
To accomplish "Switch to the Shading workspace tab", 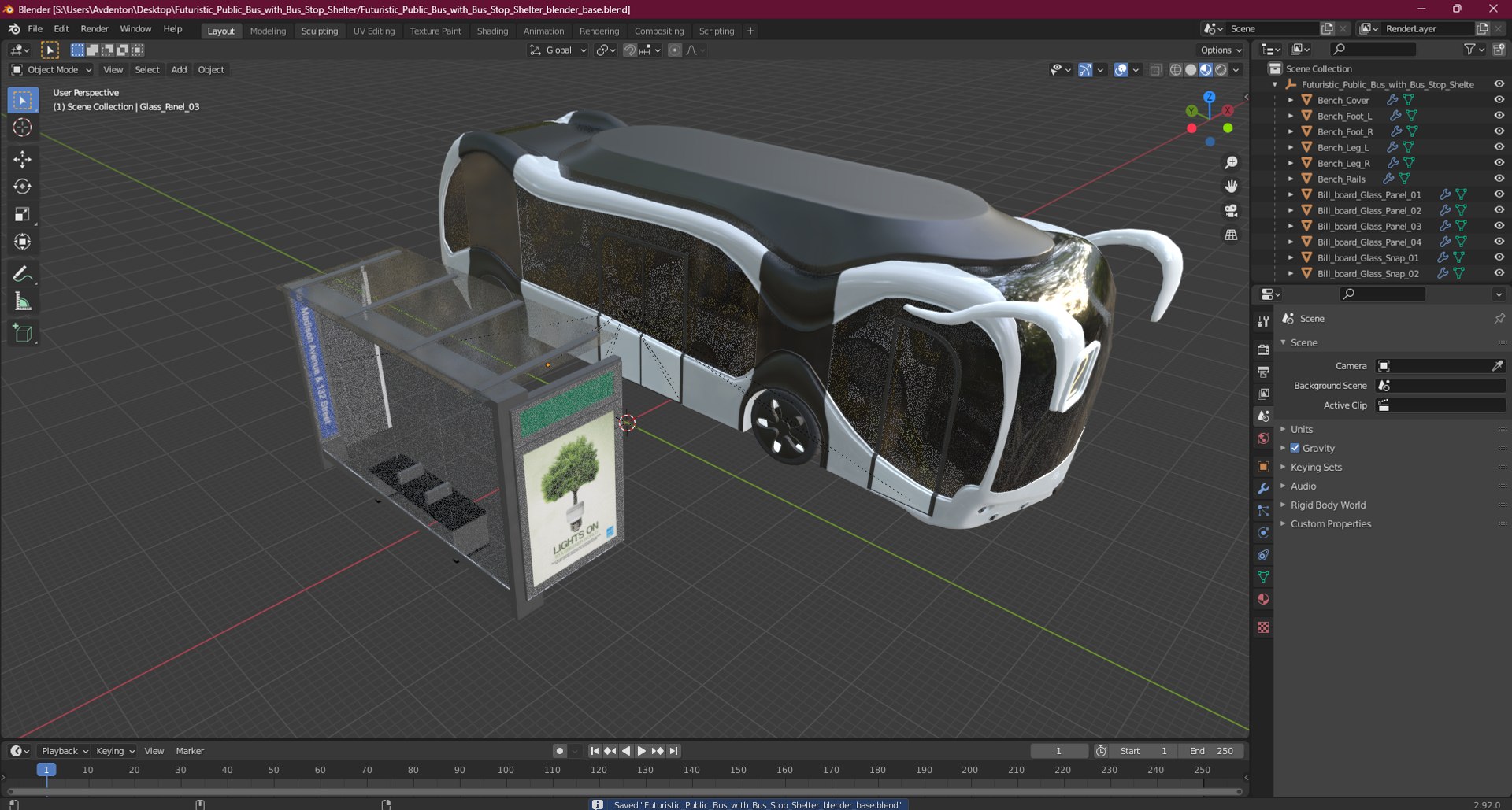I will click(x=492, y=31).
